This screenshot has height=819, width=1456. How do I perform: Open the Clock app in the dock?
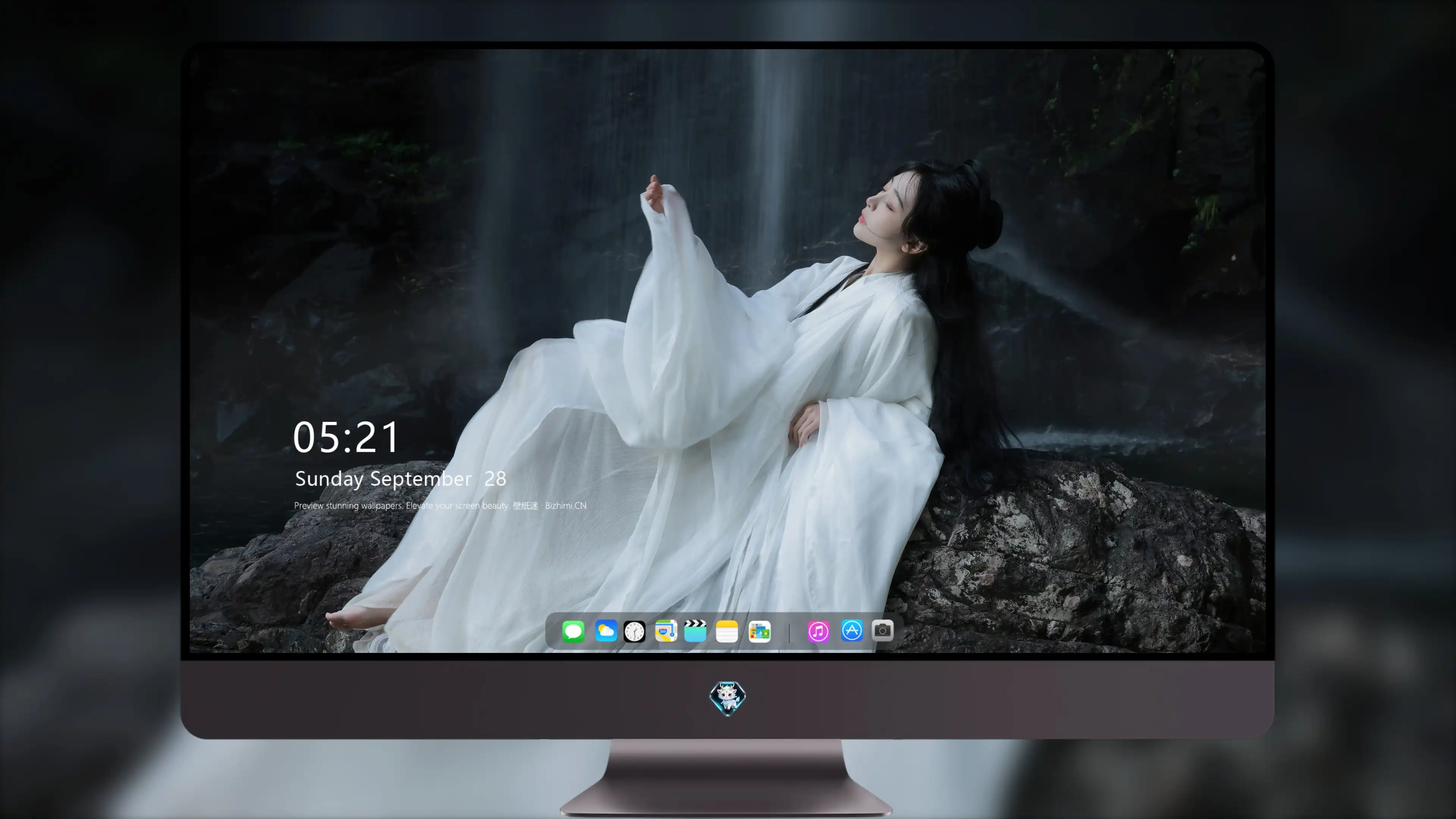(x=634, y=631)
